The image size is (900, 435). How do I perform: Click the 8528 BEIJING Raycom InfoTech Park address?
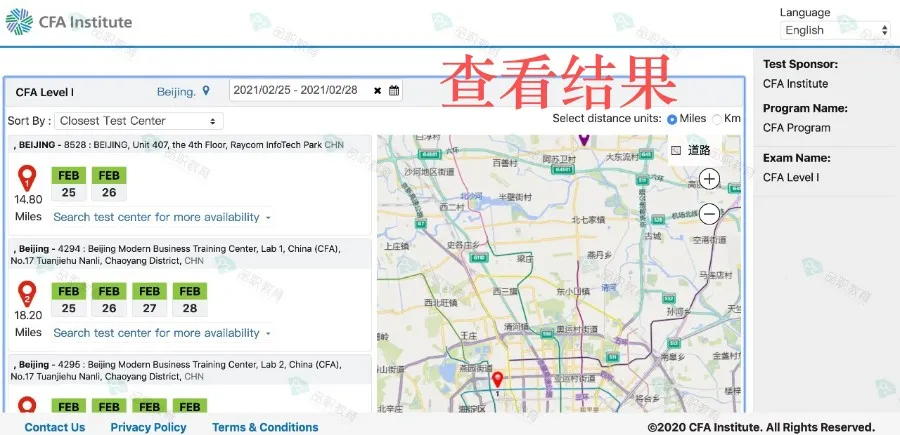[178, 145]
